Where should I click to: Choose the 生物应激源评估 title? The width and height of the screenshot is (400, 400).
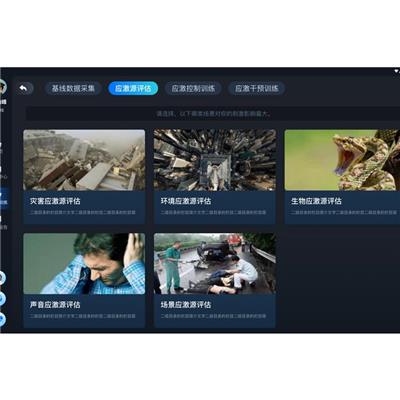[x=316, y=201]
